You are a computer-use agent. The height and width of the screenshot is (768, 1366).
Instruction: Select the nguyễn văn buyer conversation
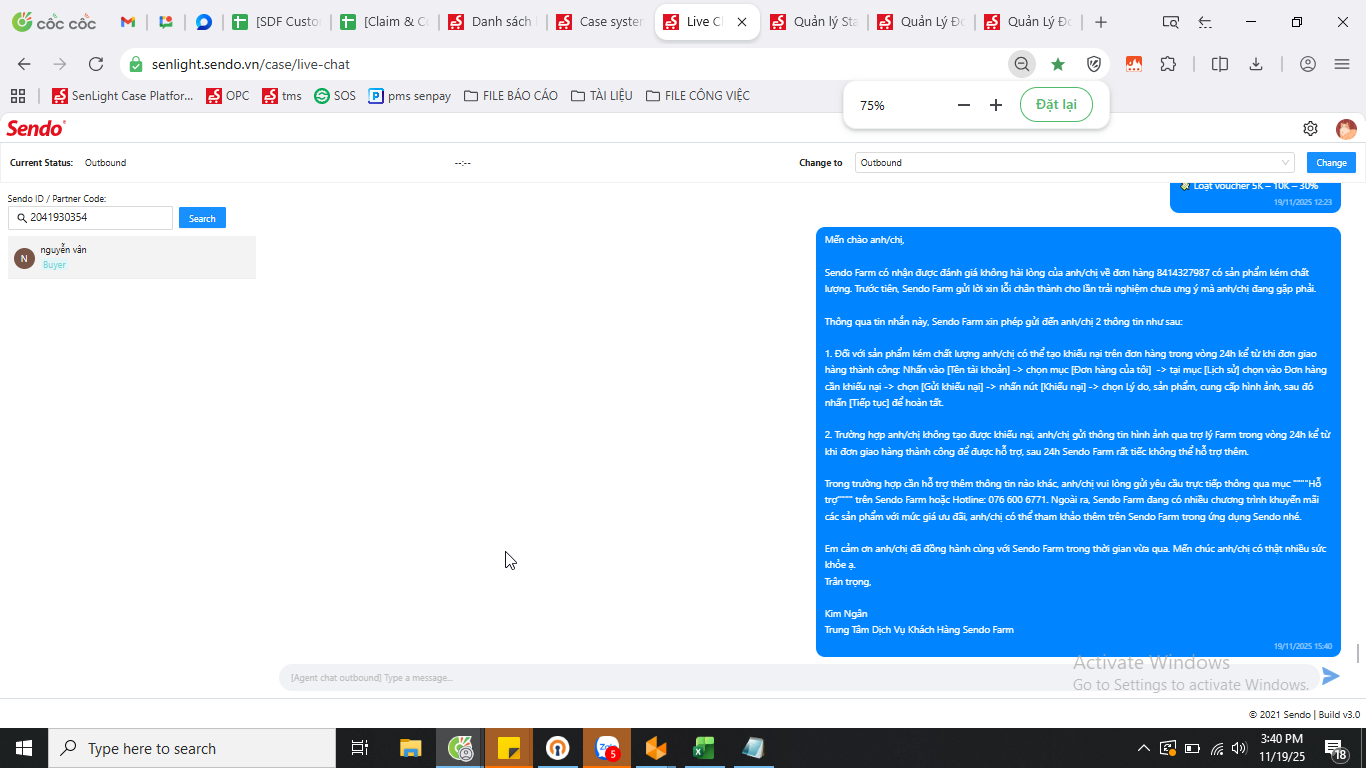(x=132, y=257)
